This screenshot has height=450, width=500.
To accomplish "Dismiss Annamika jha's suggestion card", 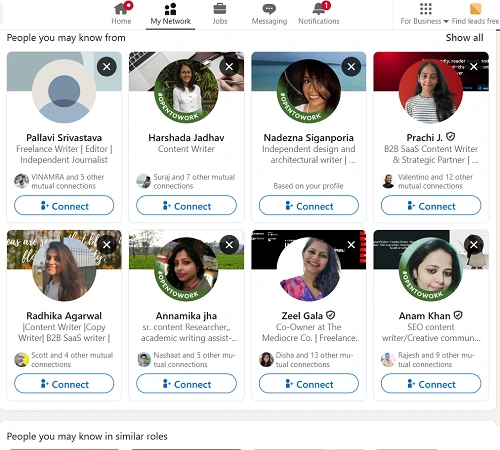I will [229, 245].
